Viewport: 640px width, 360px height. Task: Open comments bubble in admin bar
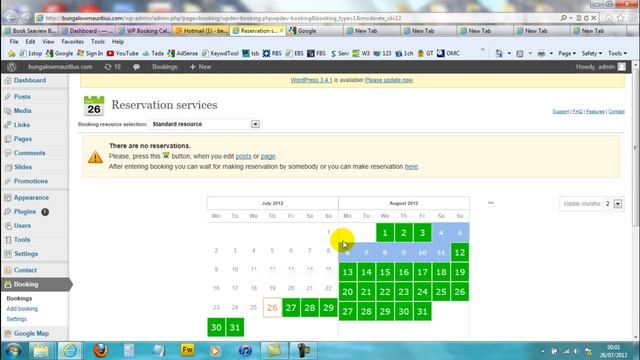136,67
